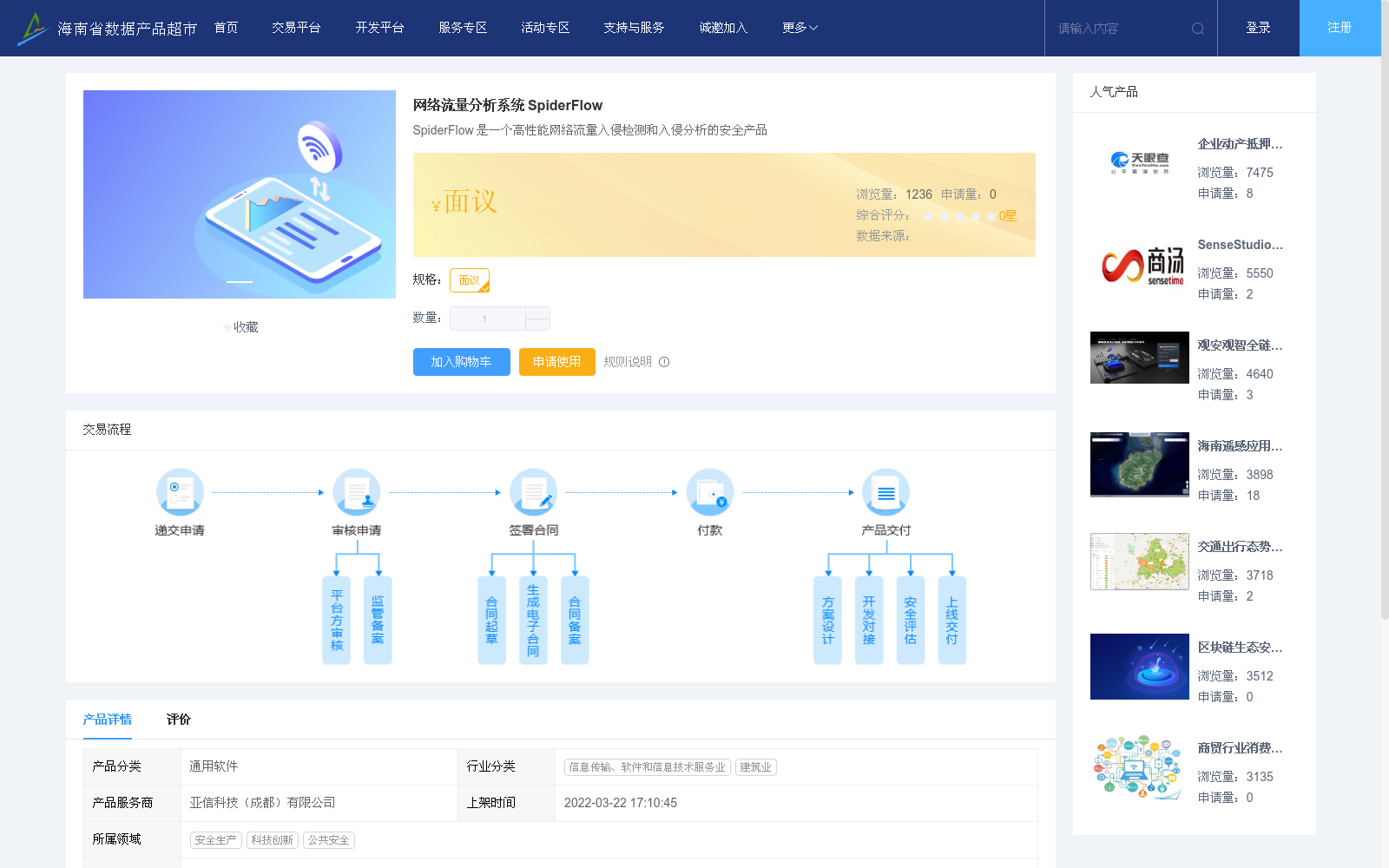This screenshot has height=868, width=1389.
Task: Open the 区块链生态安 product thumbnail
Action: coord(1140,667)
